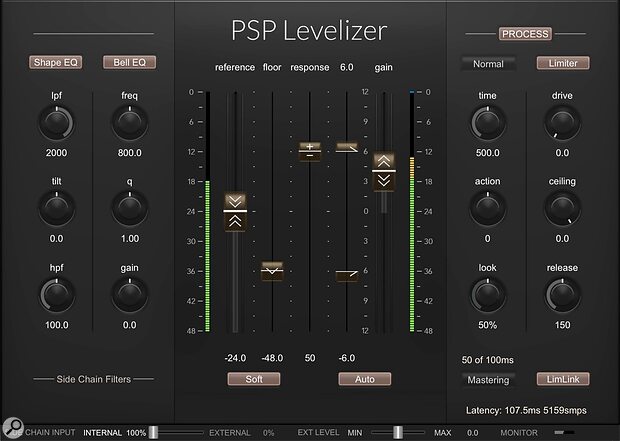The width and height of the screenshot is (620, 441).
Task: Click the magnifier icon in bottom corner
Action: click(13, 428)
